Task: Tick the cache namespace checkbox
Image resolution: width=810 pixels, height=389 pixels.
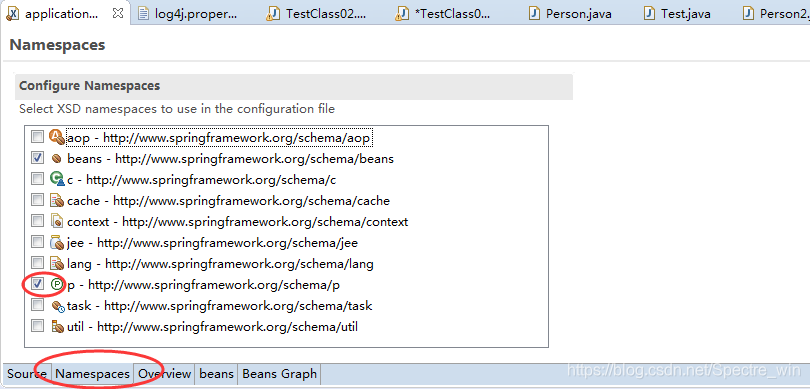Action: (37, 200)
